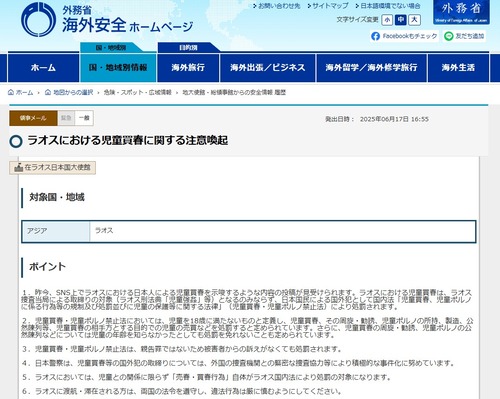500x399 pixels.
Task: Open 海外生活 navigation item
Action: click(458, 68)
